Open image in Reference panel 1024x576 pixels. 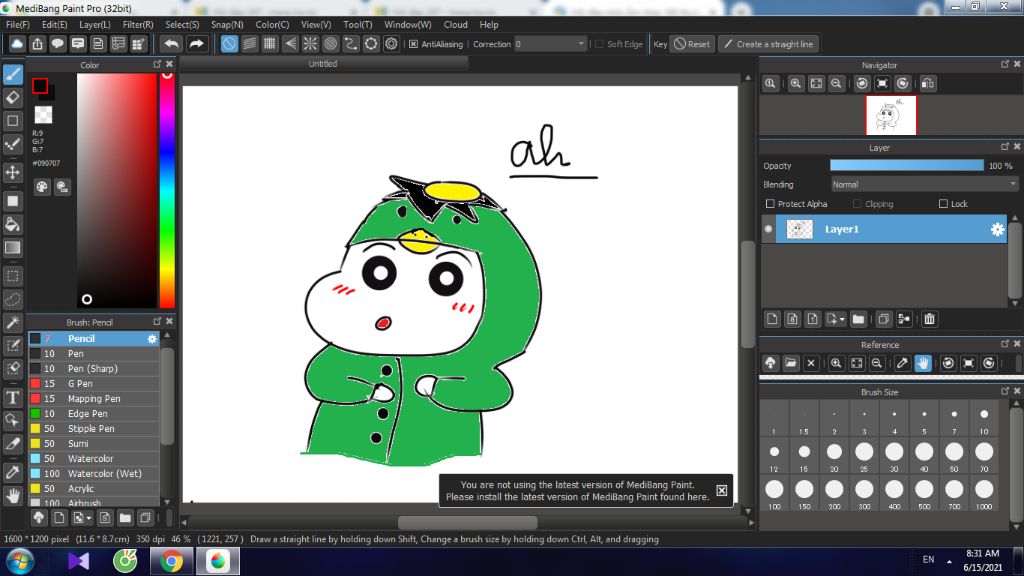coord(791,363)
